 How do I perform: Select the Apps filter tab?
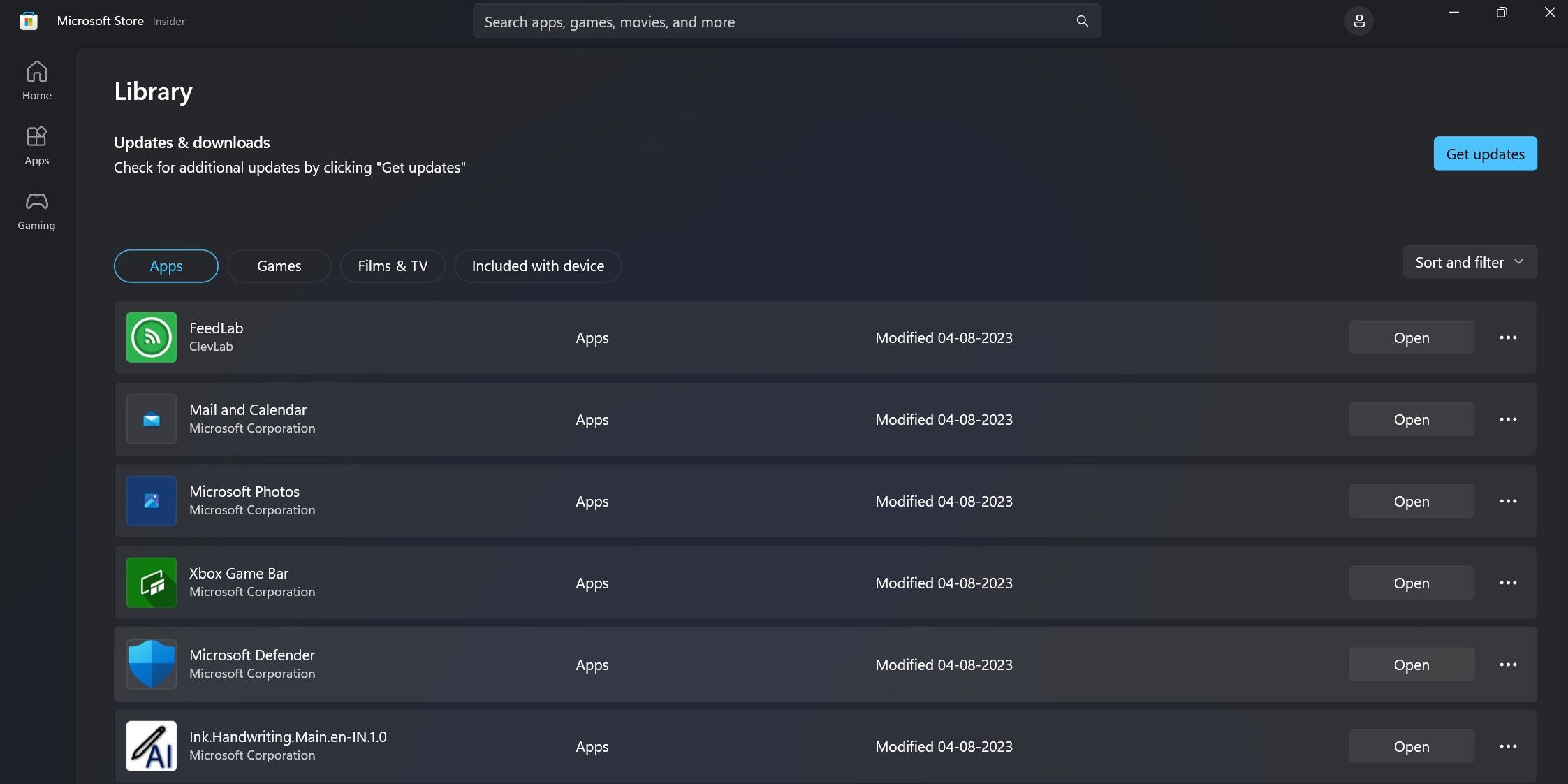click(166, 266)
